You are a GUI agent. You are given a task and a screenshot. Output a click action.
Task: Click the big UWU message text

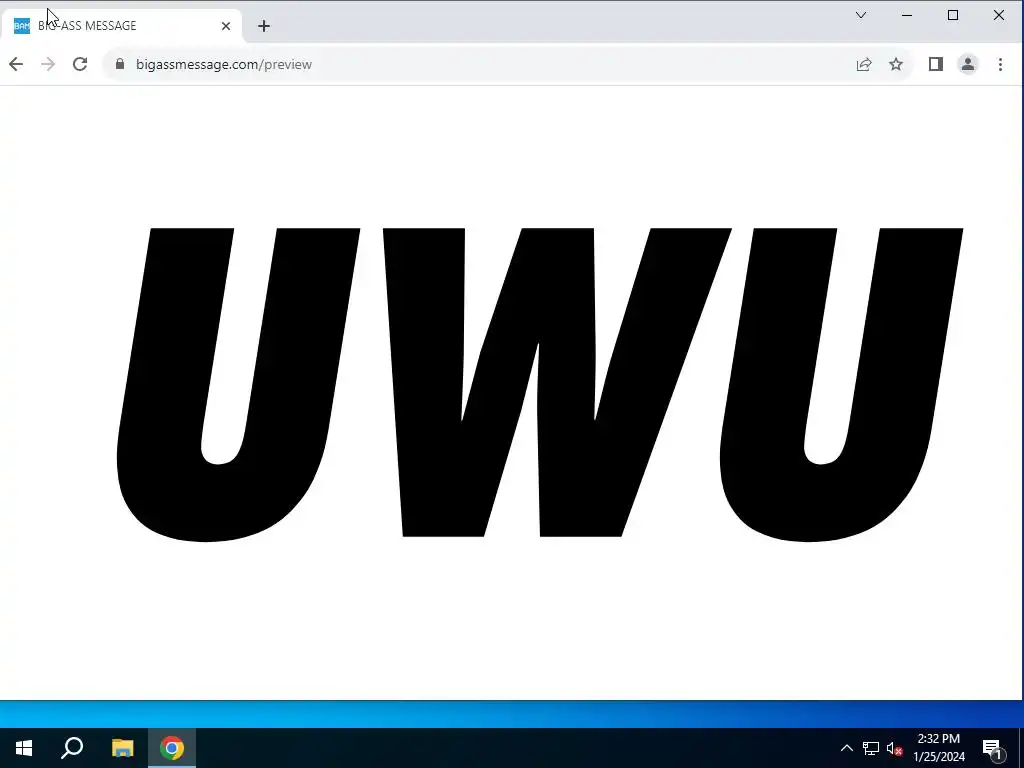click(x=539, y=385)
